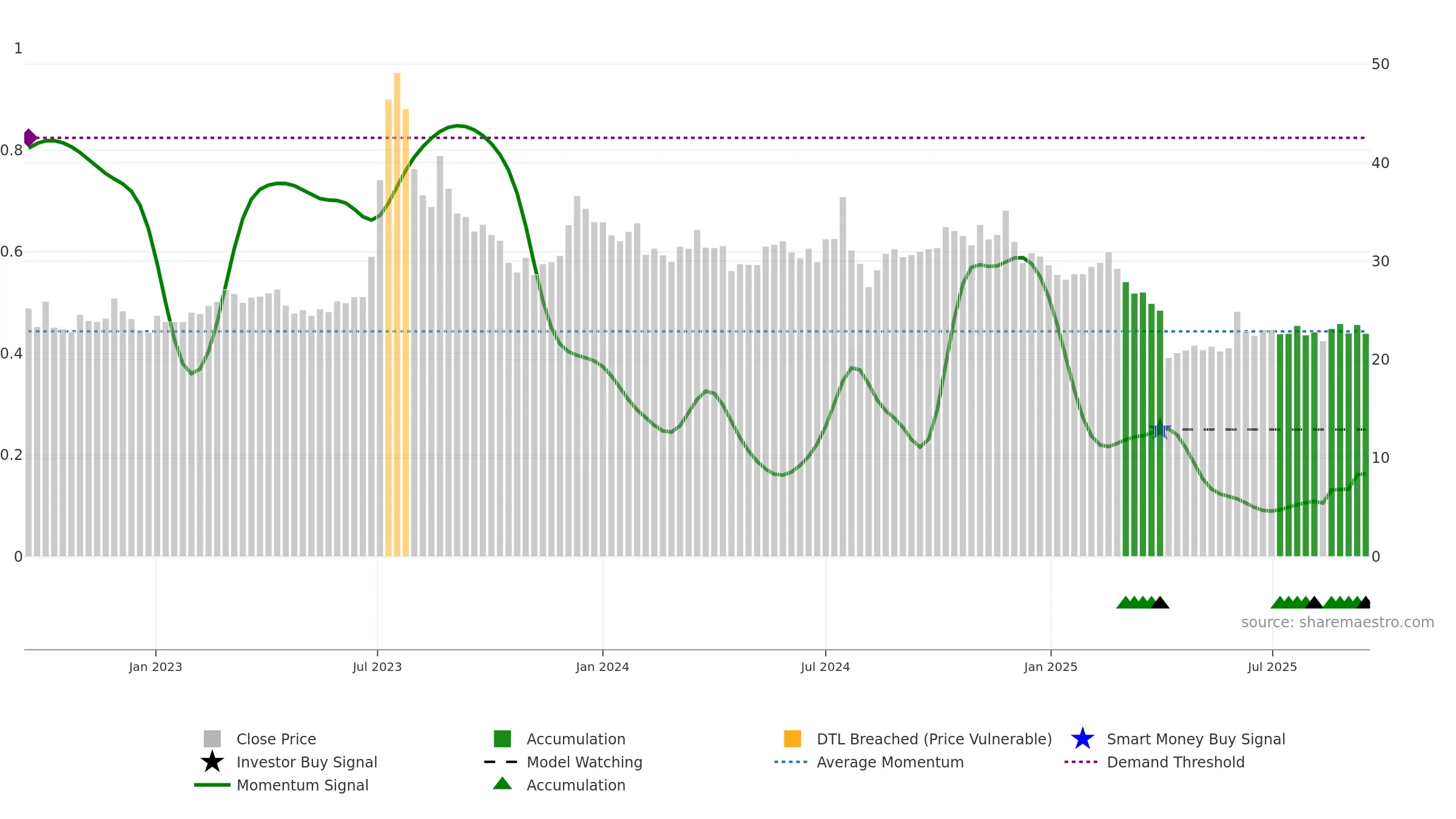This screenshot has width=1456, height=819.
Task: Click the green square Accumulation legend swatch
Action: [502, 738]
